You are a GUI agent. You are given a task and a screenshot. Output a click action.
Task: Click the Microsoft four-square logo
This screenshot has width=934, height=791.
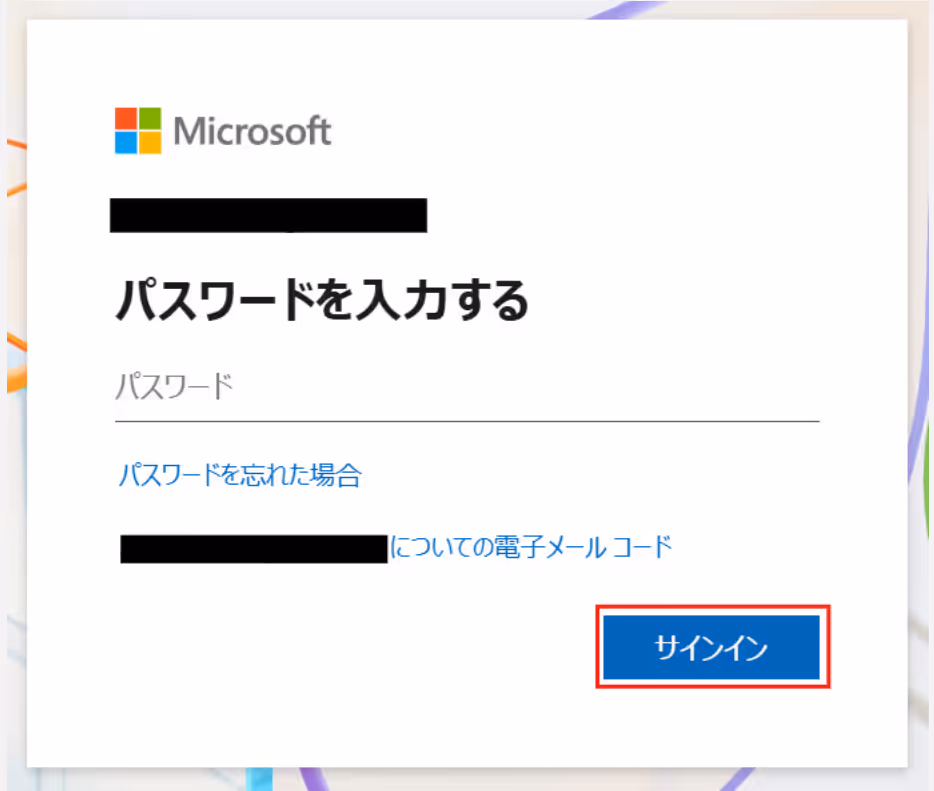(138, 130)
